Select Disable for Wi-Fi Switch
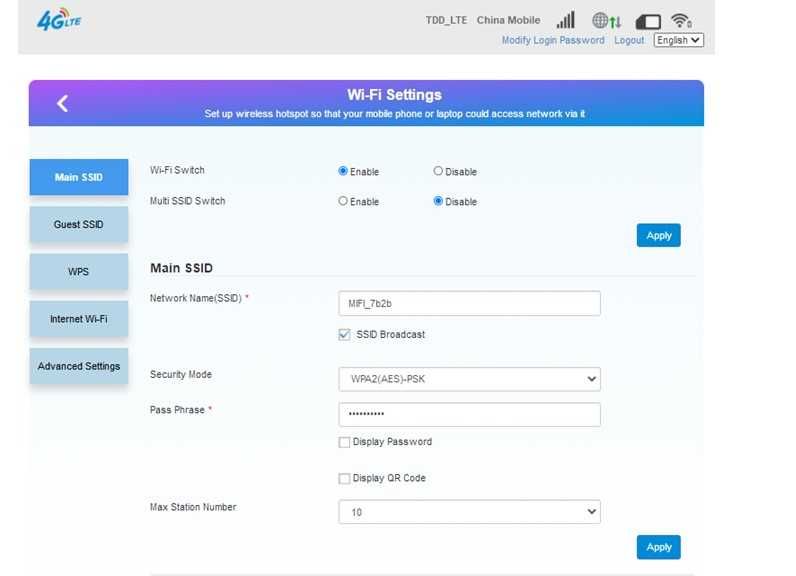Screen dimensions: 796x576 click(x=438, y=171)
